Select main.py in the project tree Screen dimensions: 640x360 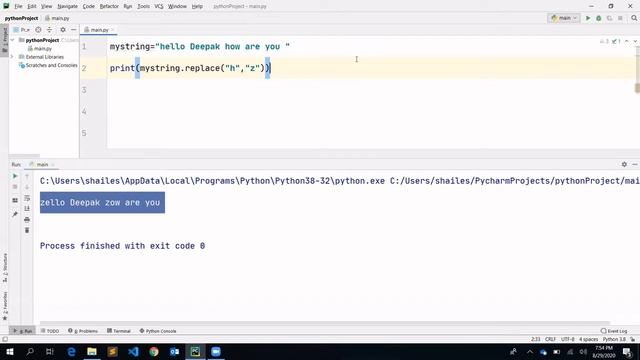40,48
